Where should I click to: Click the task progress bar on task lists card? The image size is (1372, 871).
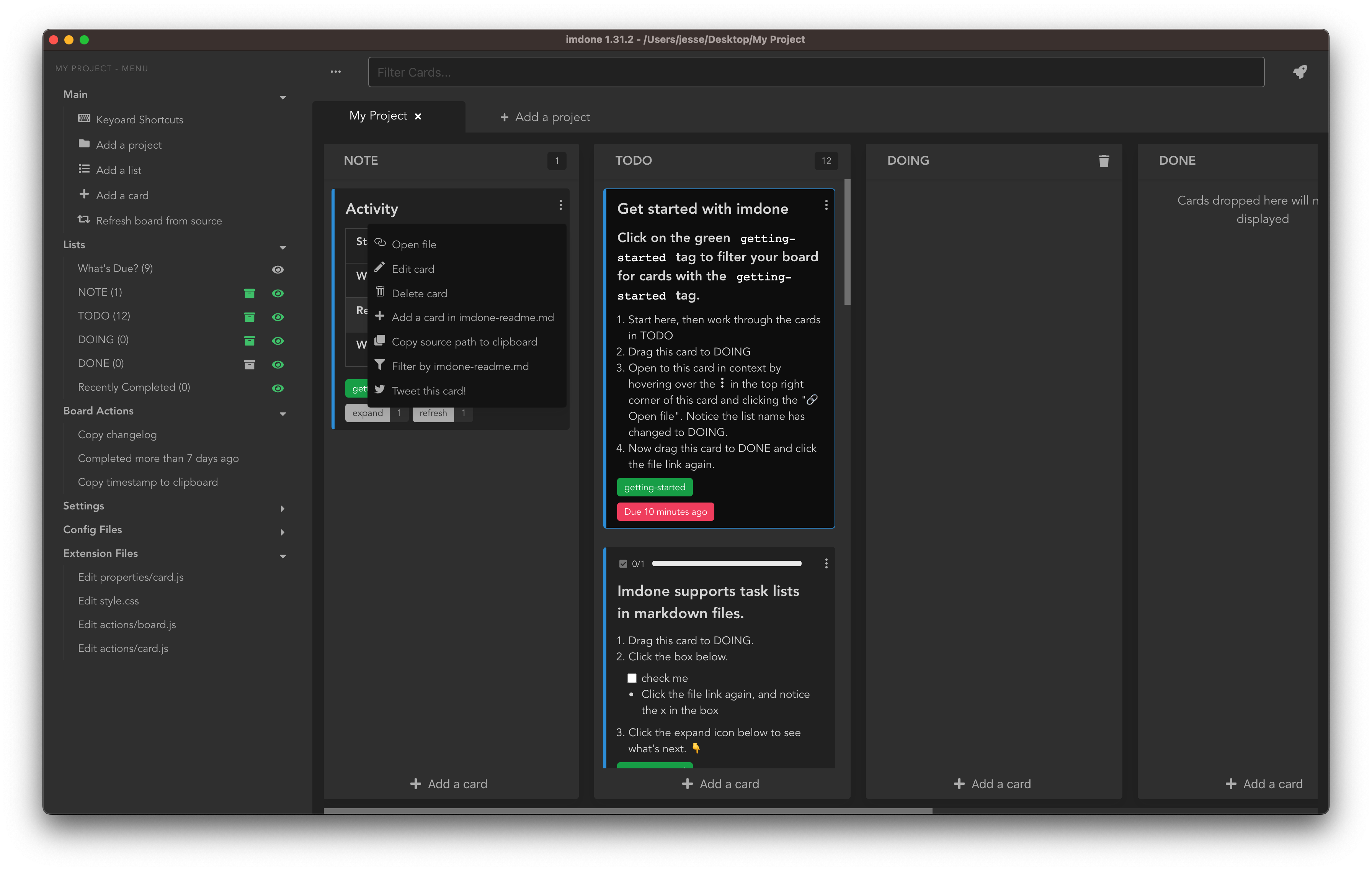pos(727,564)
